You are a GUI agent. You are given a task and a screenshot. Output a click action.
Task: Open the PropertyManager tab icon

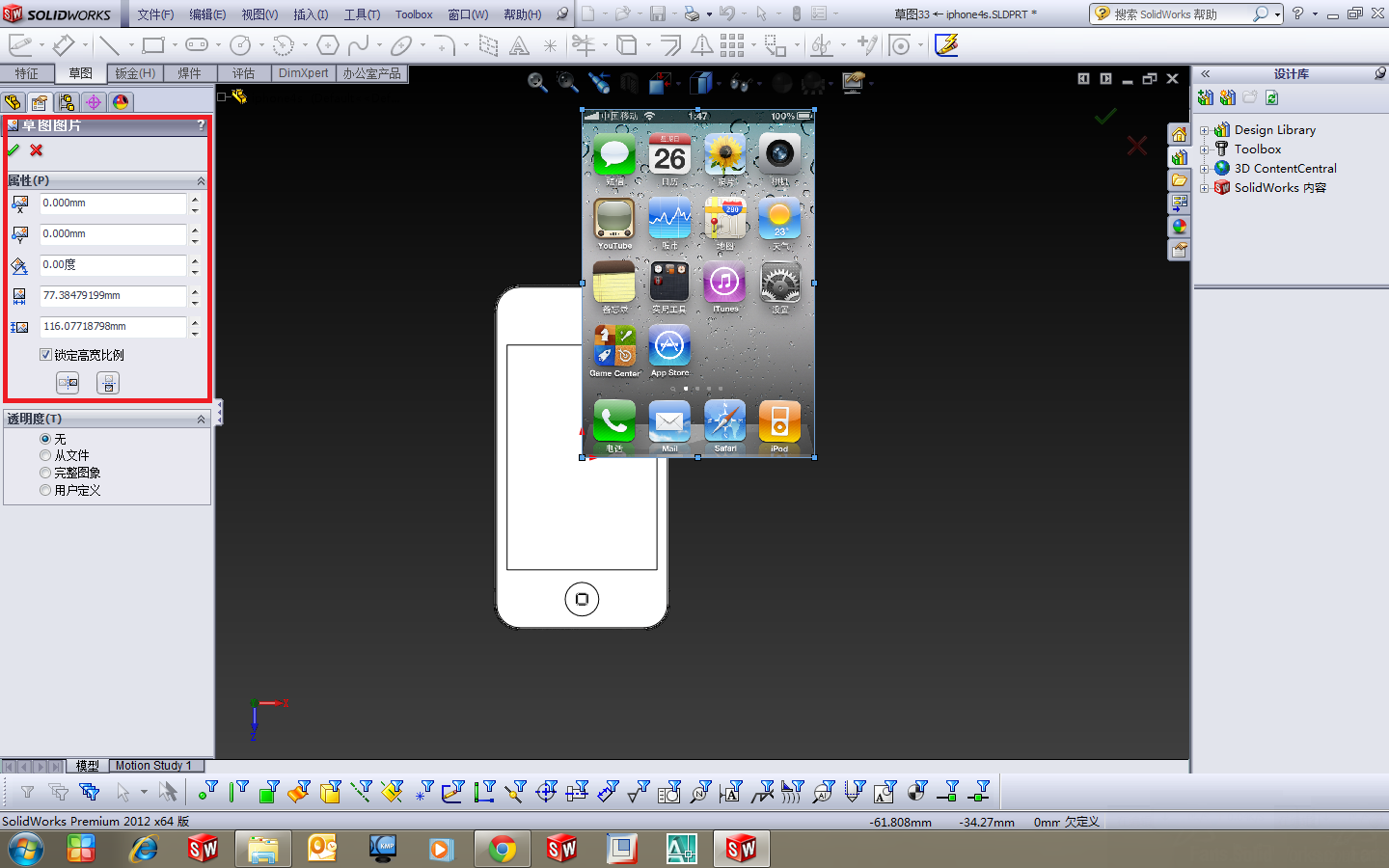click(40, 102)
